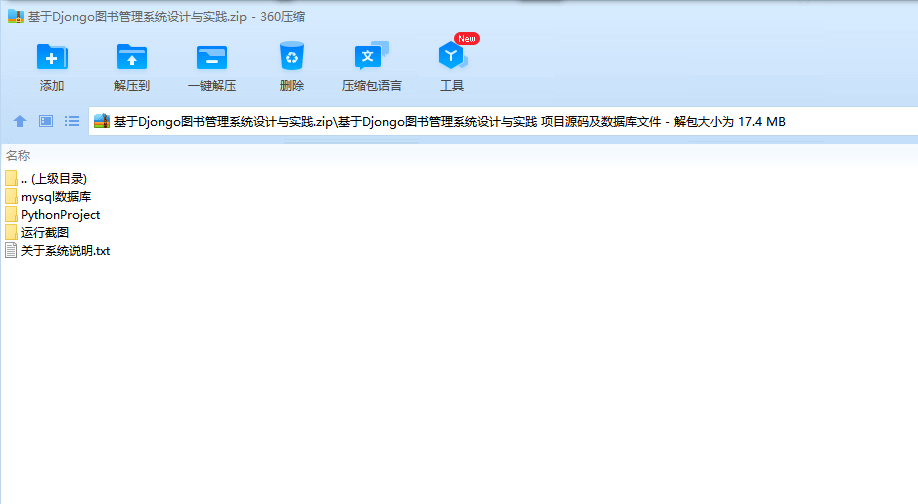
Task: Click the 关于系统说明.txt document icon
Action: 11,251
